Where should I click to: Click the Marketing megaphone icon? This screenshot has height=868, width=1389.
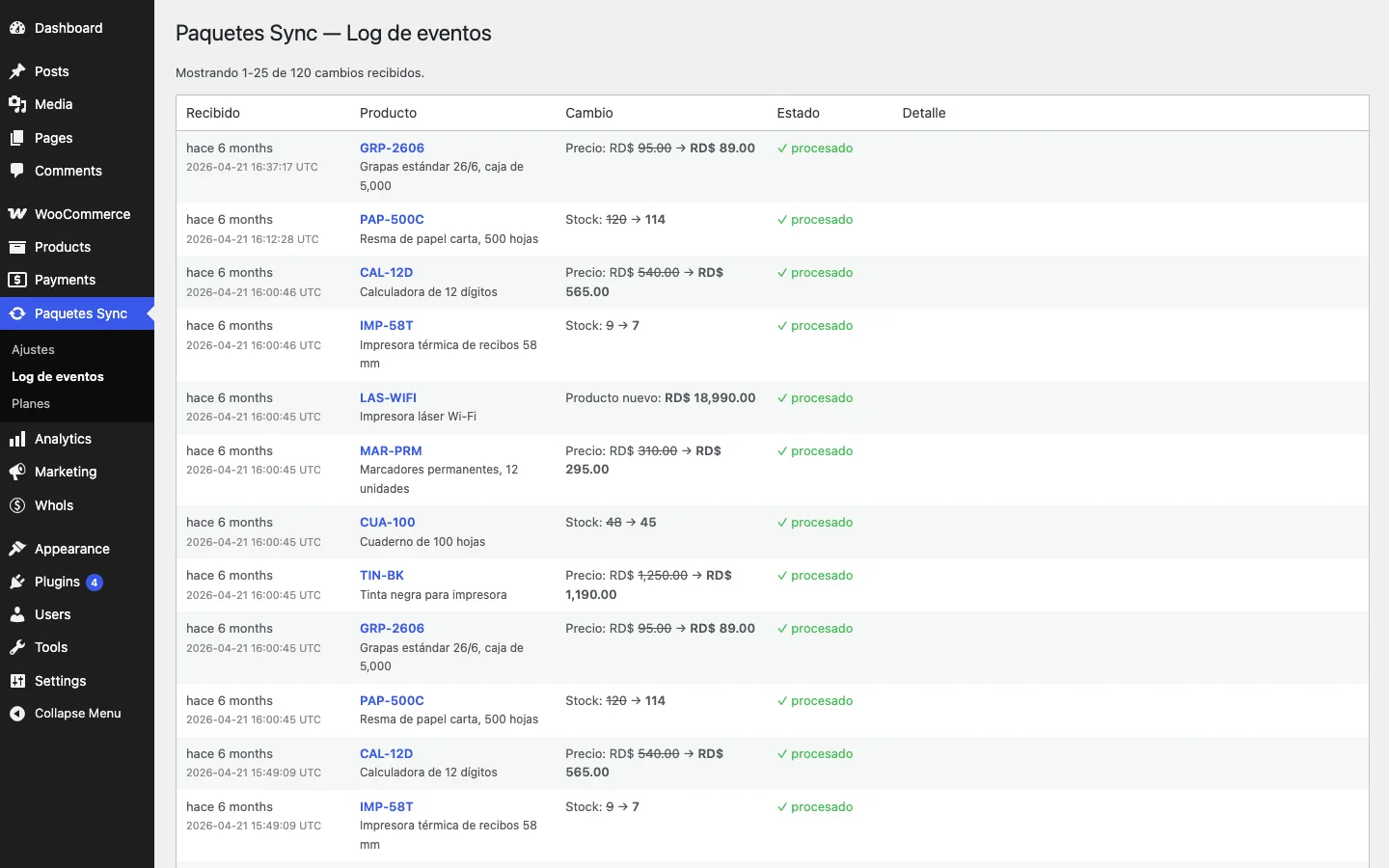tap(17, 472)
